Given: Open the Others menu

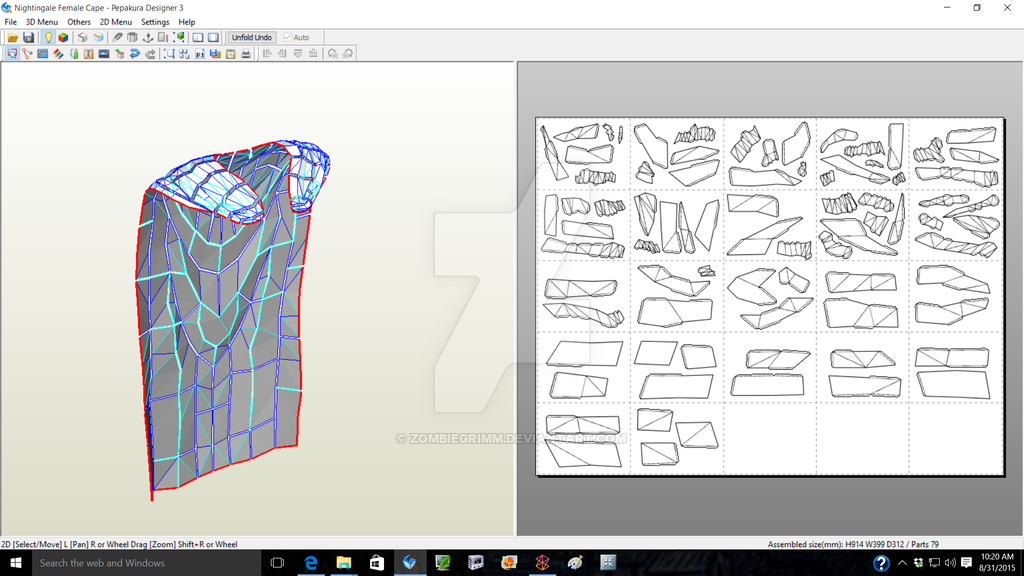Looking at the screenshot, I should click(x=79, y=22).
